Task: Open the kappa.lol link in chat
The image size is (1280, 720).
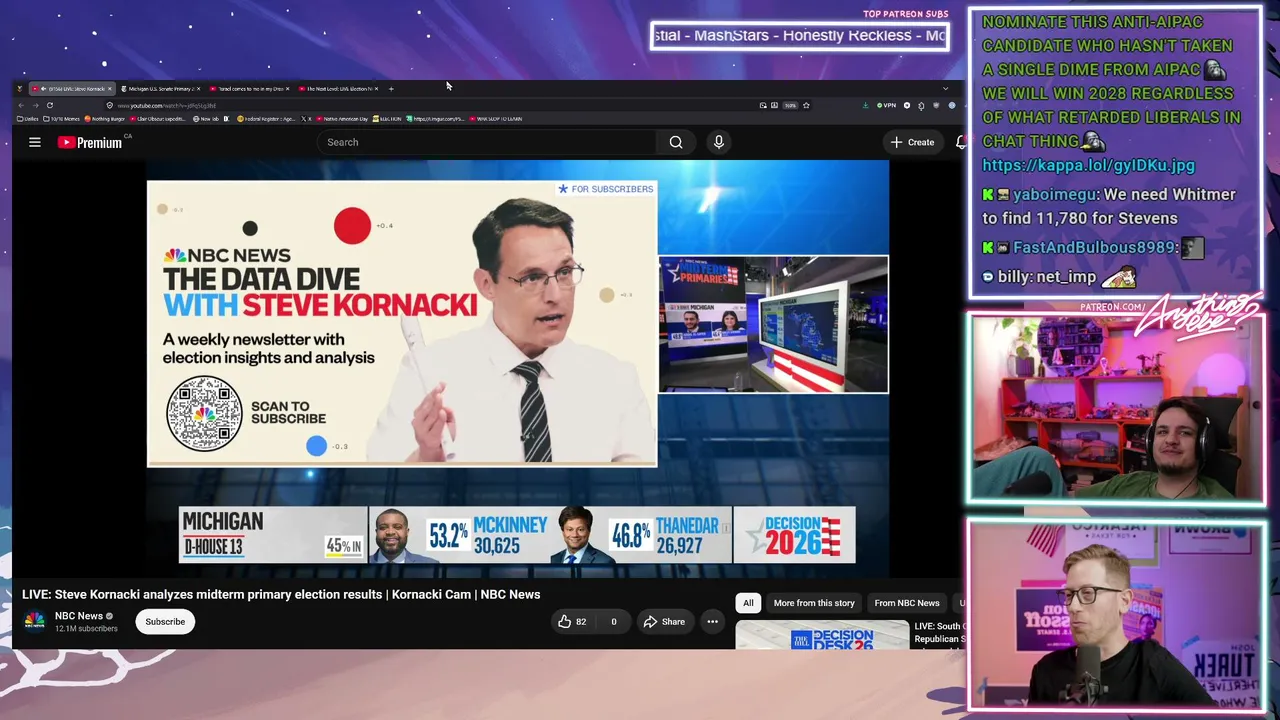Action: (1088, 165)
